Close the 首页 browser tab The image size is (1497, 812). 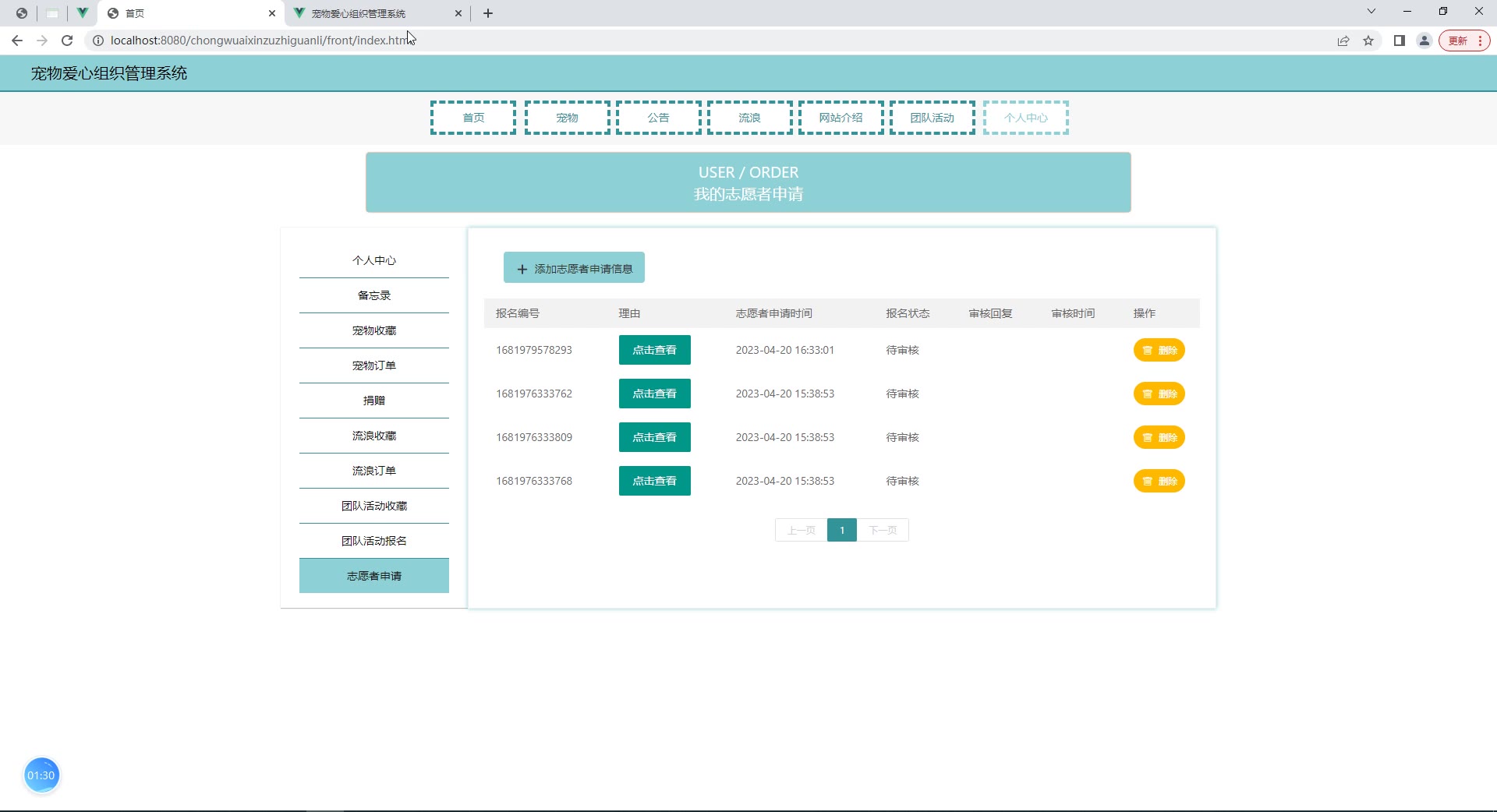coord(272,13)
